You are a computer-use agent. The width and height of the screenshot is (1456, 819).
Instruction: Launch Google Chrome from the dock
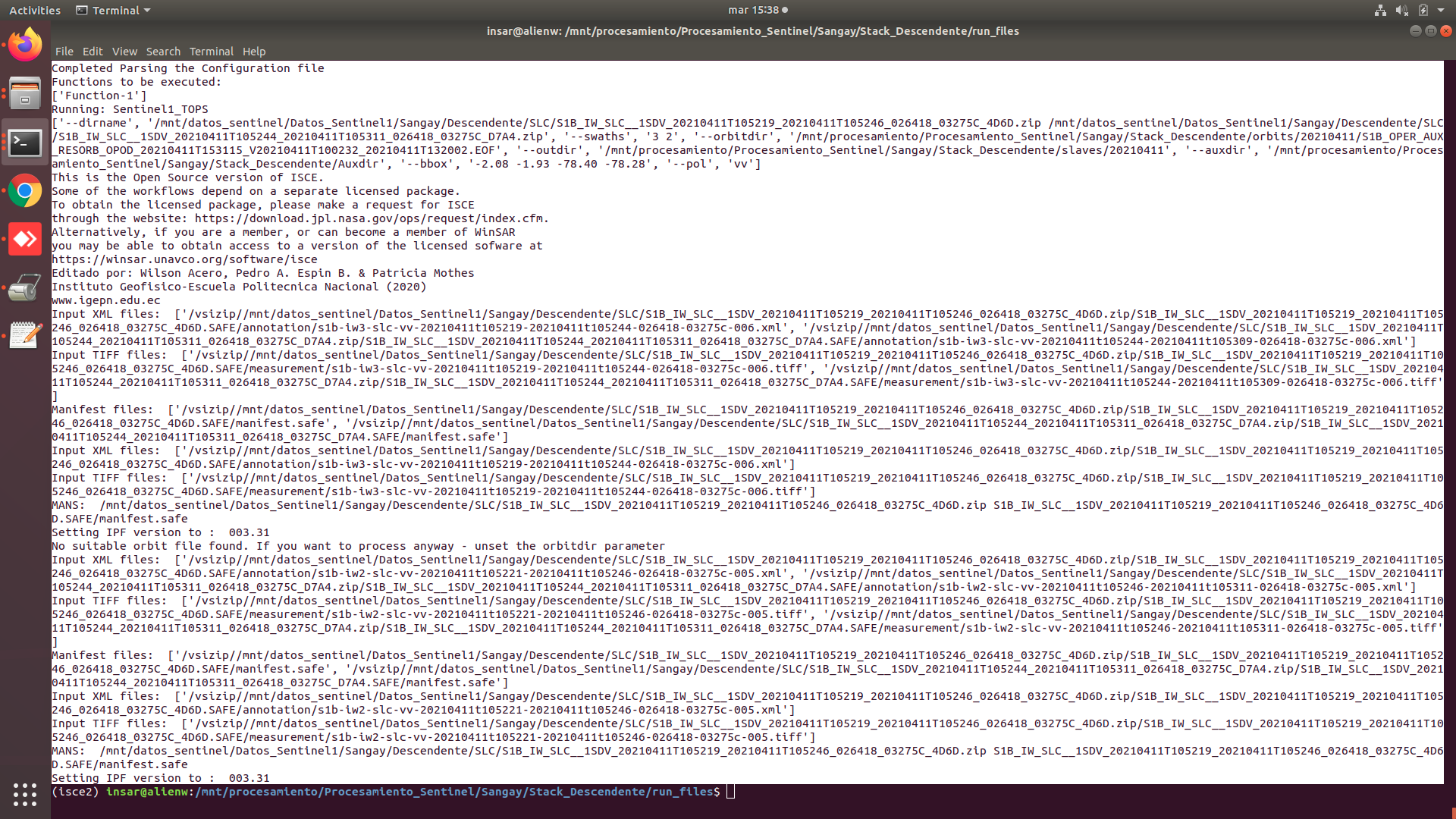(25, 191)
